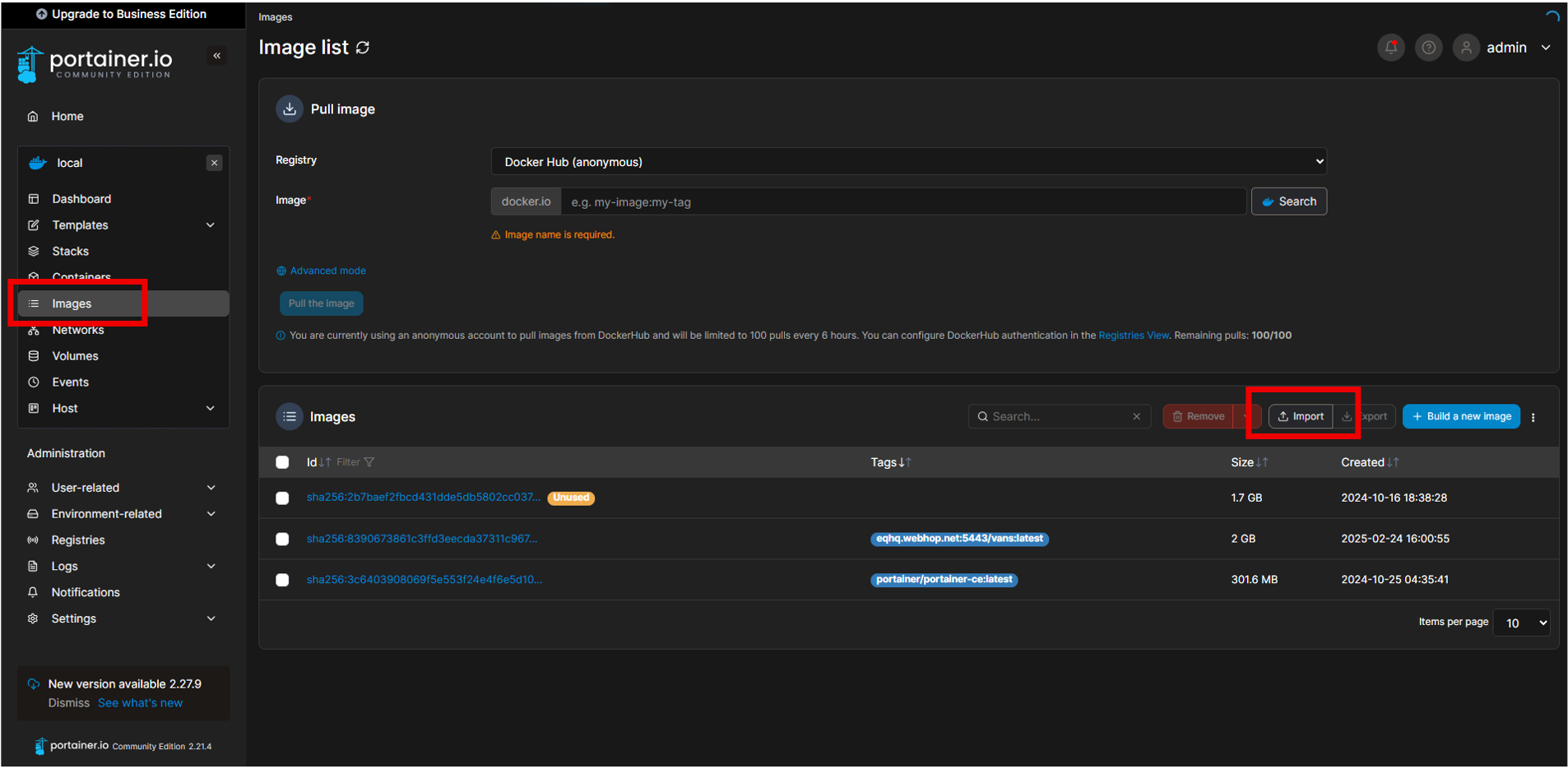Open Volumes from the sidebar menu

click(75, 356)
